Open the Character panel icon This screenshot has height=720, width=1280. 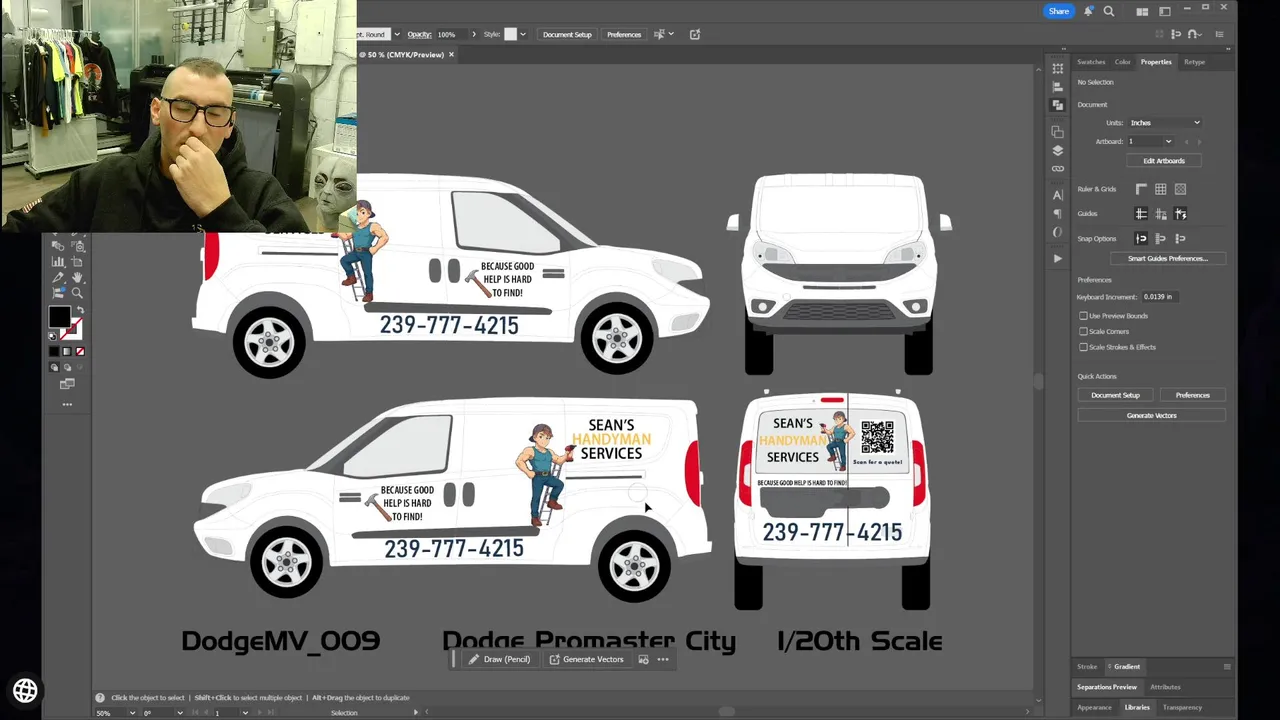tap(1058, 195)
